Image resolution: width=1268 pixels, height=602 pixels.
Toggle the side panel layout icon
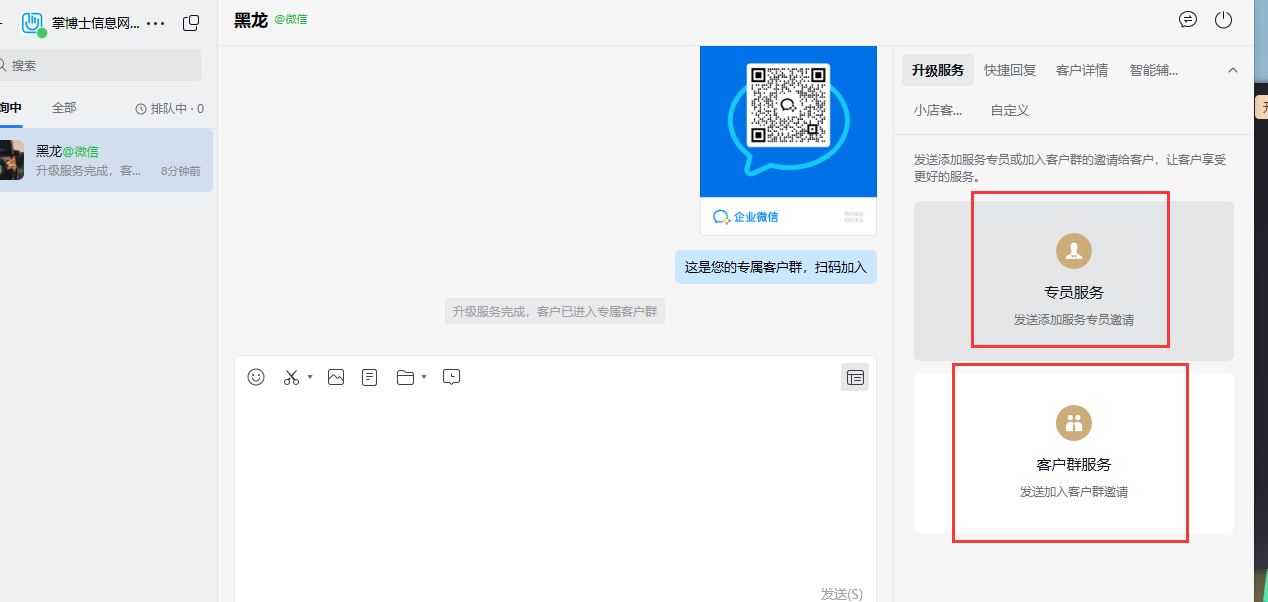click(x=855, y=377)
